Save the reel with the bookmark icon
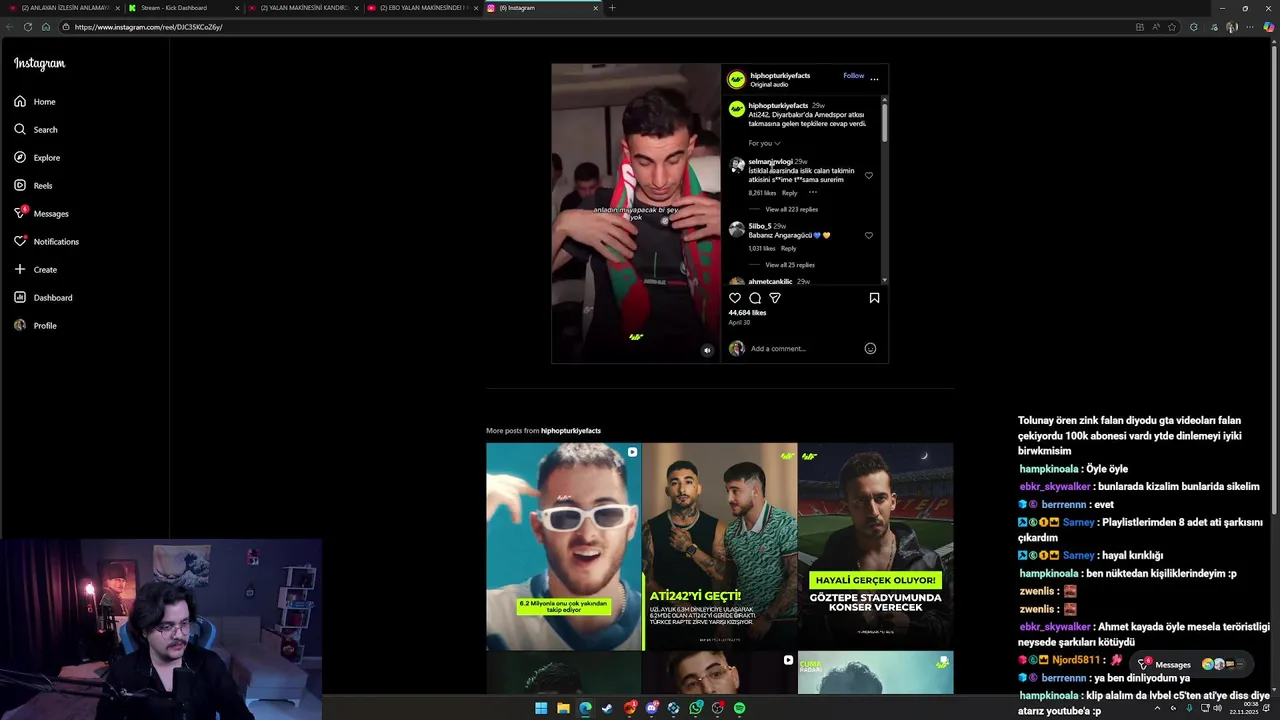This screenshot has height=720, width=1280. coord(874,298)
